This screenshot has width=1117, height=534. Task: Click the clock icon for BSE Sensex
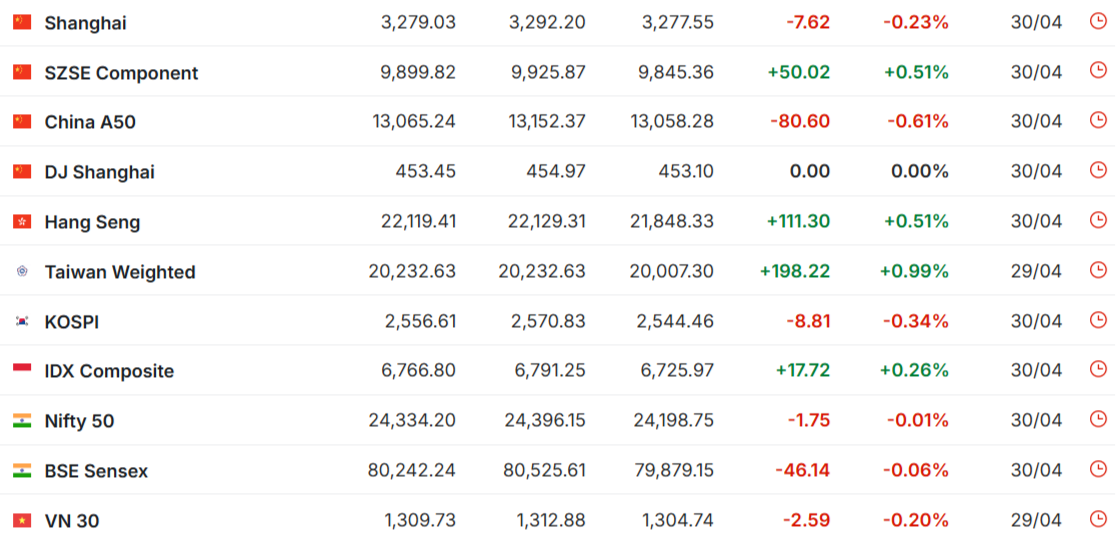point(1098,469)
